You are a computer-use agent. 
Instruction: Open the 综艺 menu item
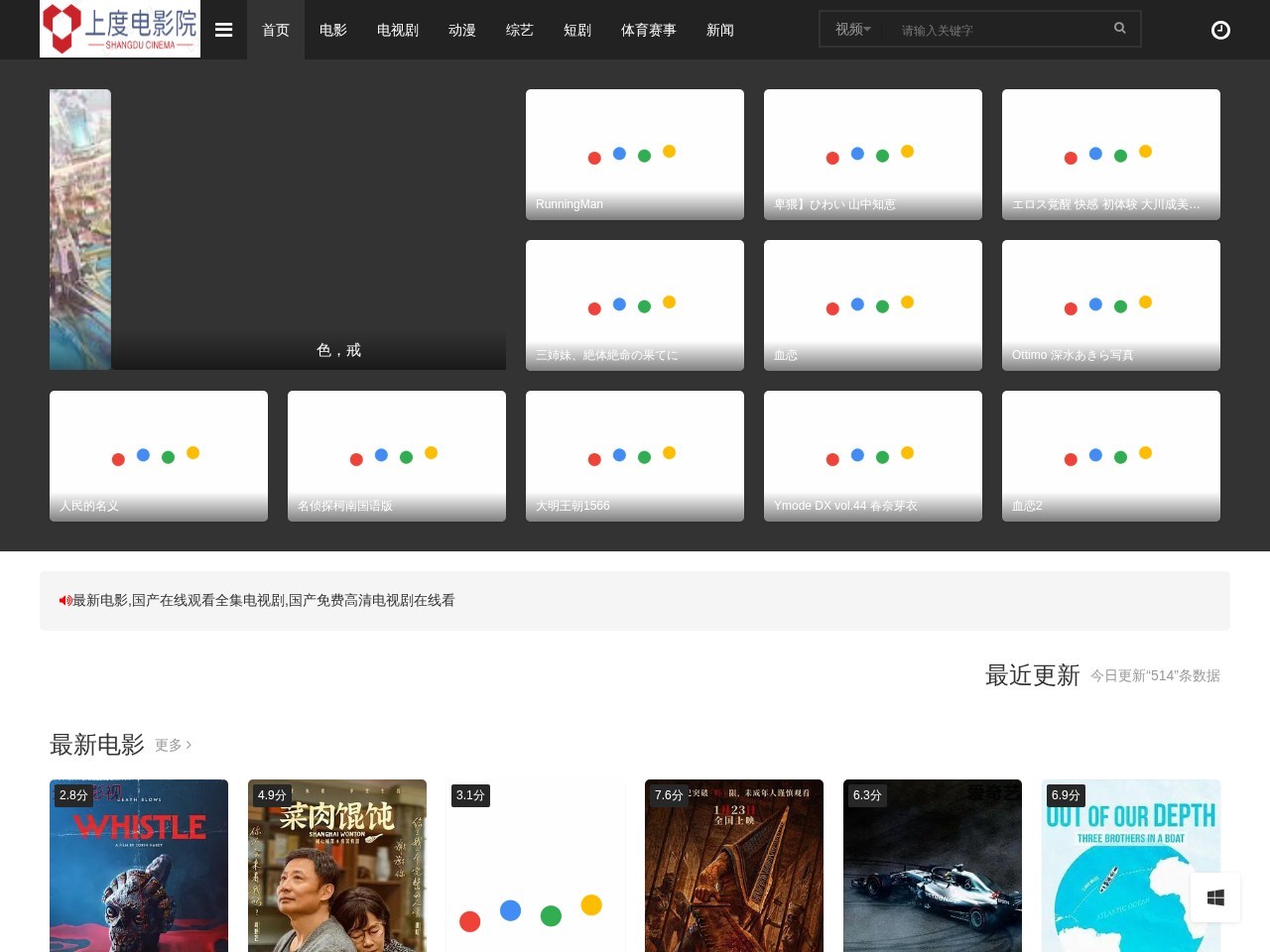(x=520, y=30)
